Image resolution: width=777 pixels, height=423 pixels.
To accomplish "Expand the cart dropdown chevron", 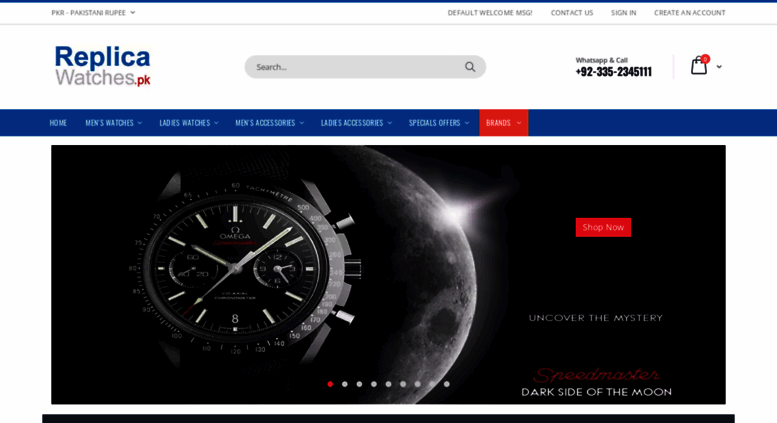I will [x=719, y=66].
